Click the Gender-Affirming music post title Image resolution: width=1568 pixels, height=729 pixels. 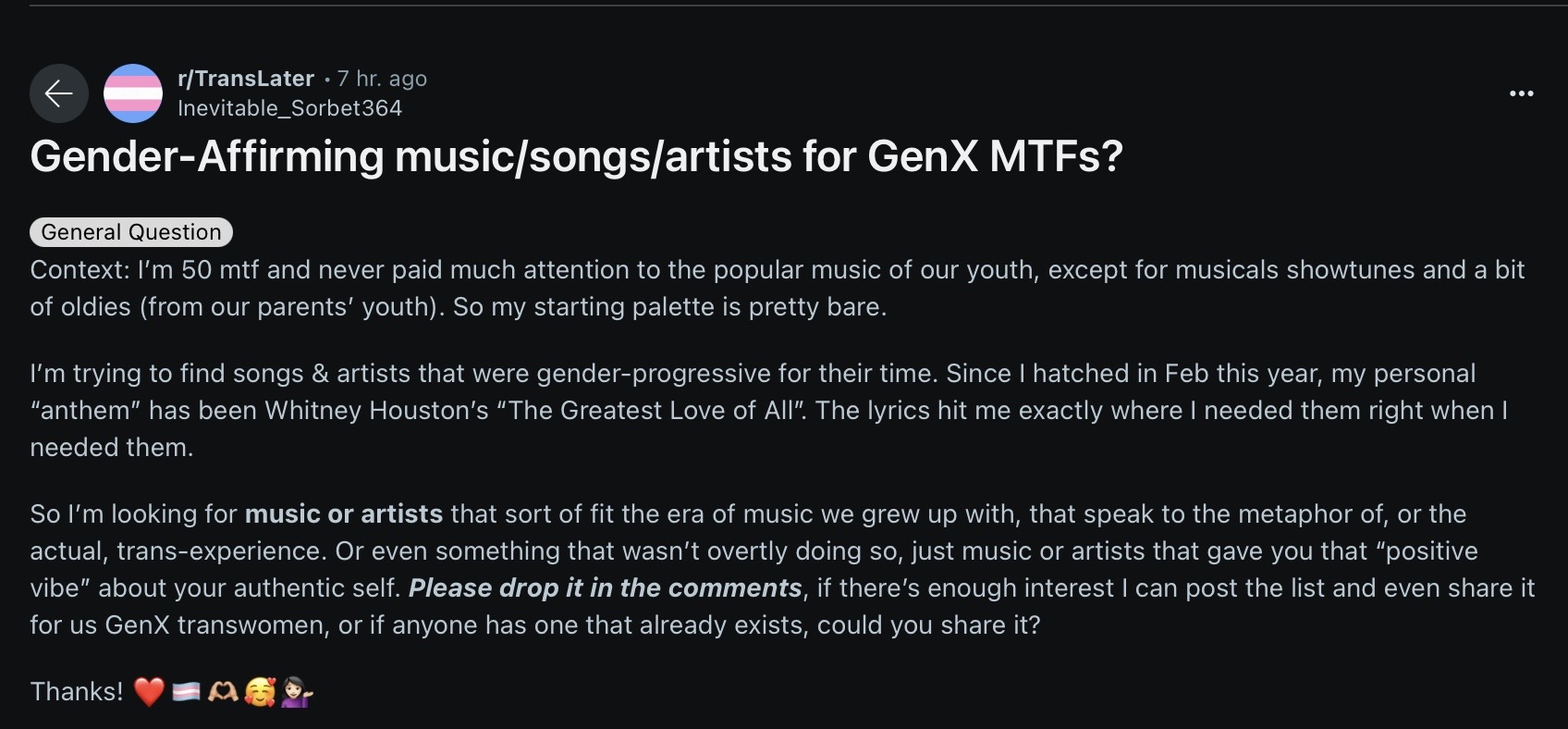click(x=576, y=156)
